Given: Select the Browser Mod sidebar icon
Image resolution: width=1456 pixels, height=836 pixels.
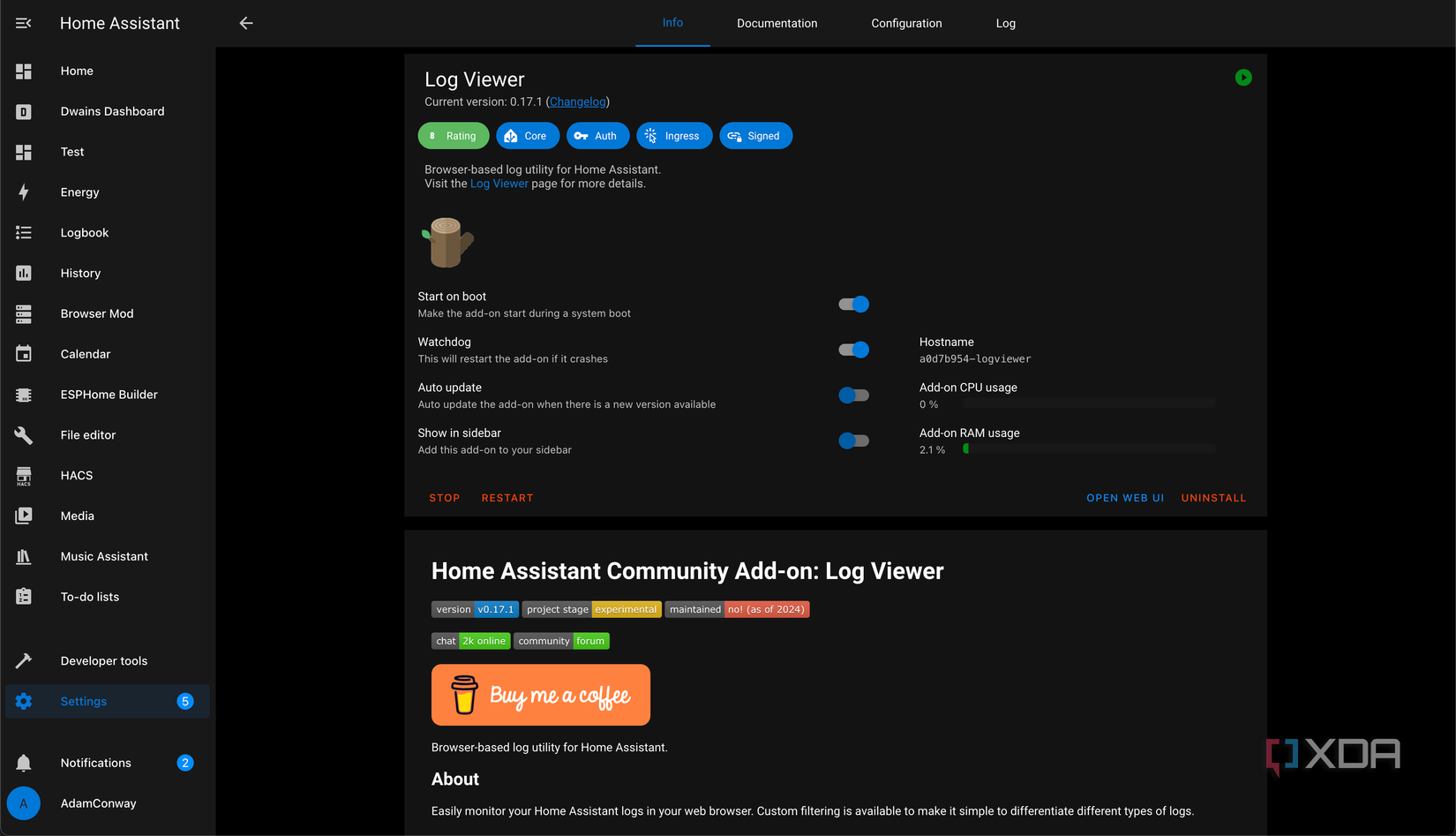Looking at the screenshot, I should pyautogui.click(x=24, y=313).
